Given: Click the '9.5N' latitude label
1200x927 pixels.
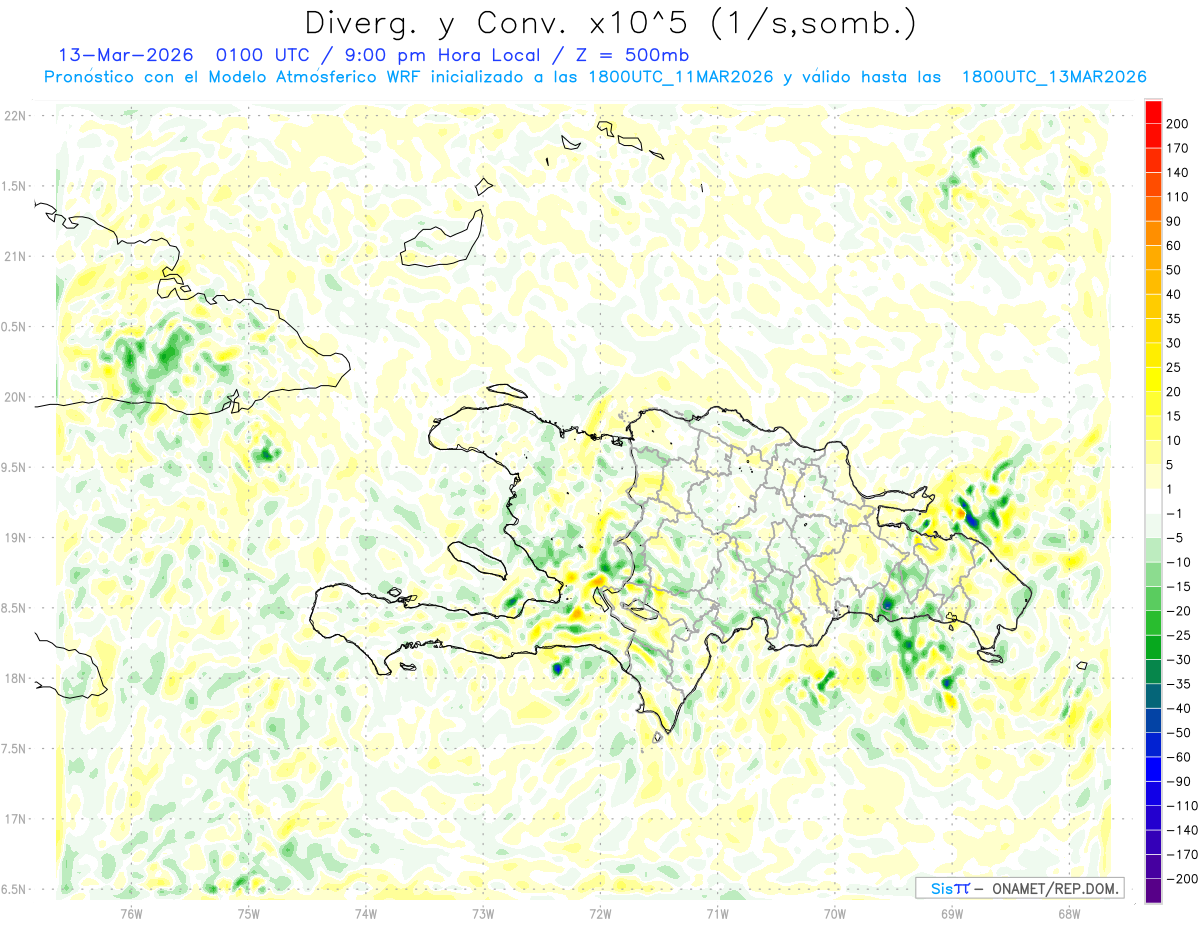Looking at the screenshot, I should [14, 467].
